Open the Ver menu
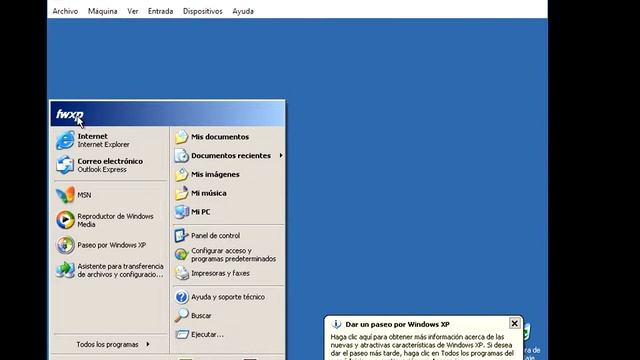 point(133,11)
